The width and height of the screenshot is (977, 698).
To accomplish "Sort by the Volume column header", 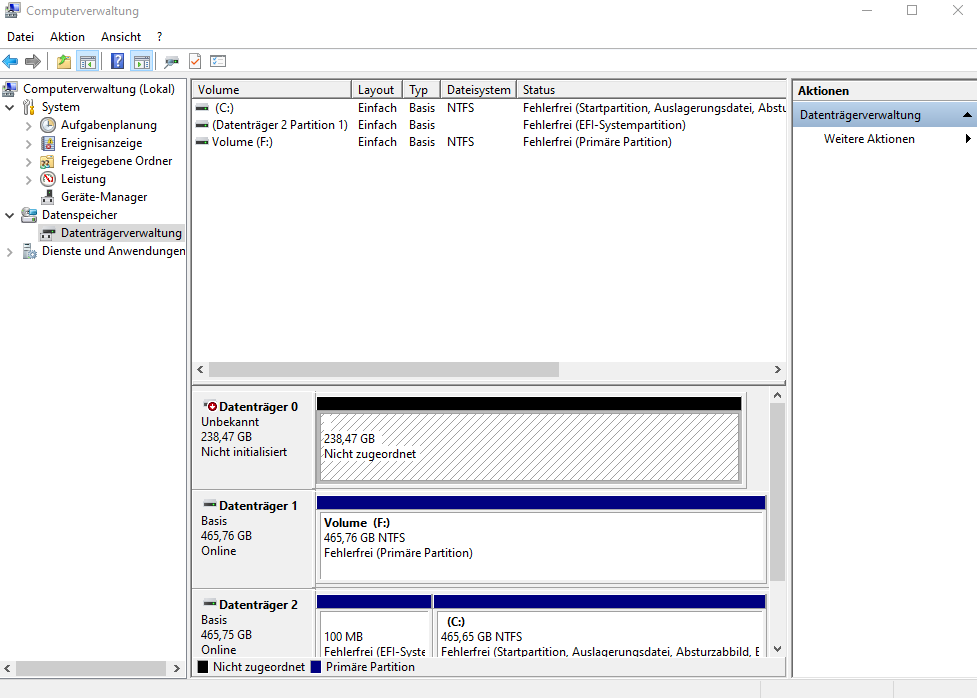I will pyautogui.click(x=272, y=90).
